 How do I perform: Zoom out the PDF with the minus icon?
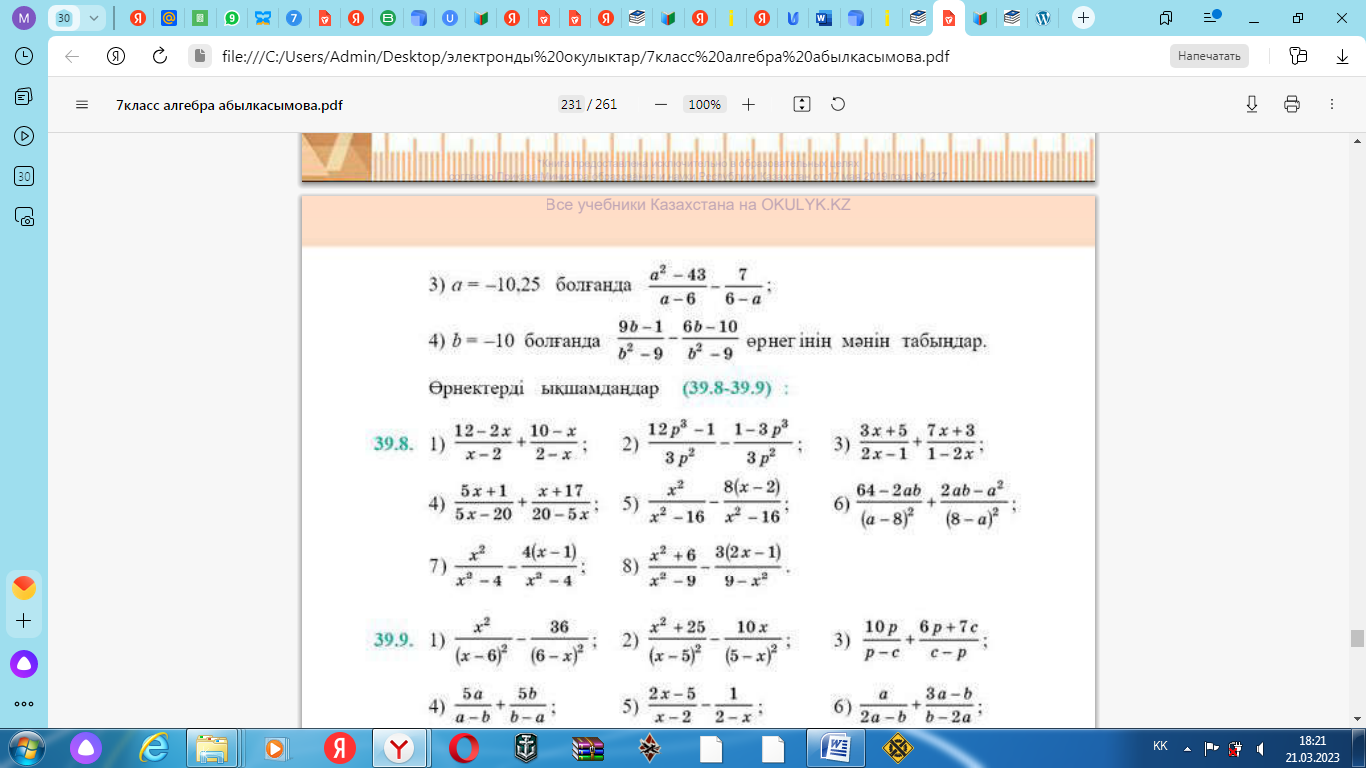pos(660,104)
